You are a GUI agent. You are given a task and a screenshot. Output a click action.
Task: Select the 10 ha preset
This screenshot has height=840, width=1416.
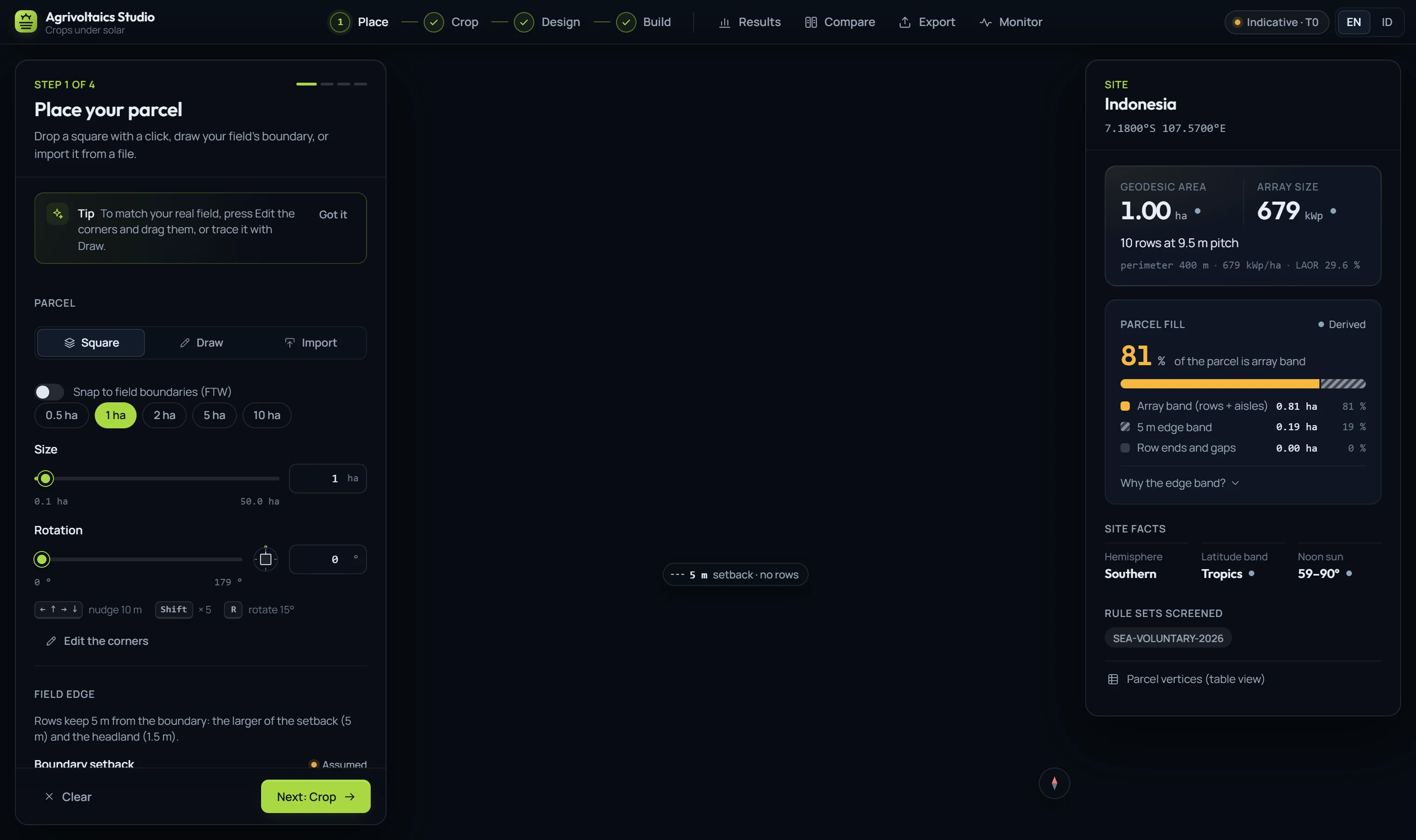(267, 415)
